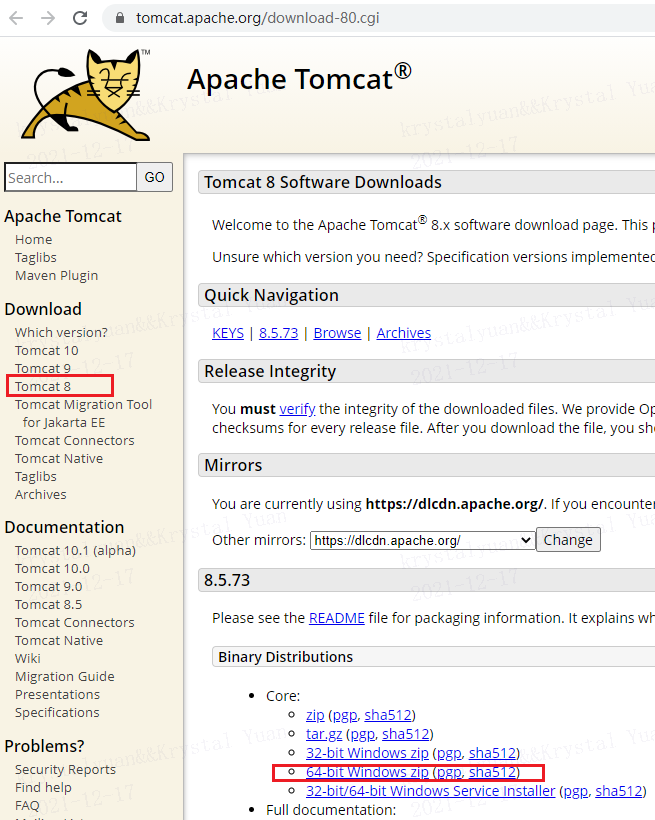Download the 32-bit Windows zip
This screenshot has width=655, height=820.
(367, 753)
